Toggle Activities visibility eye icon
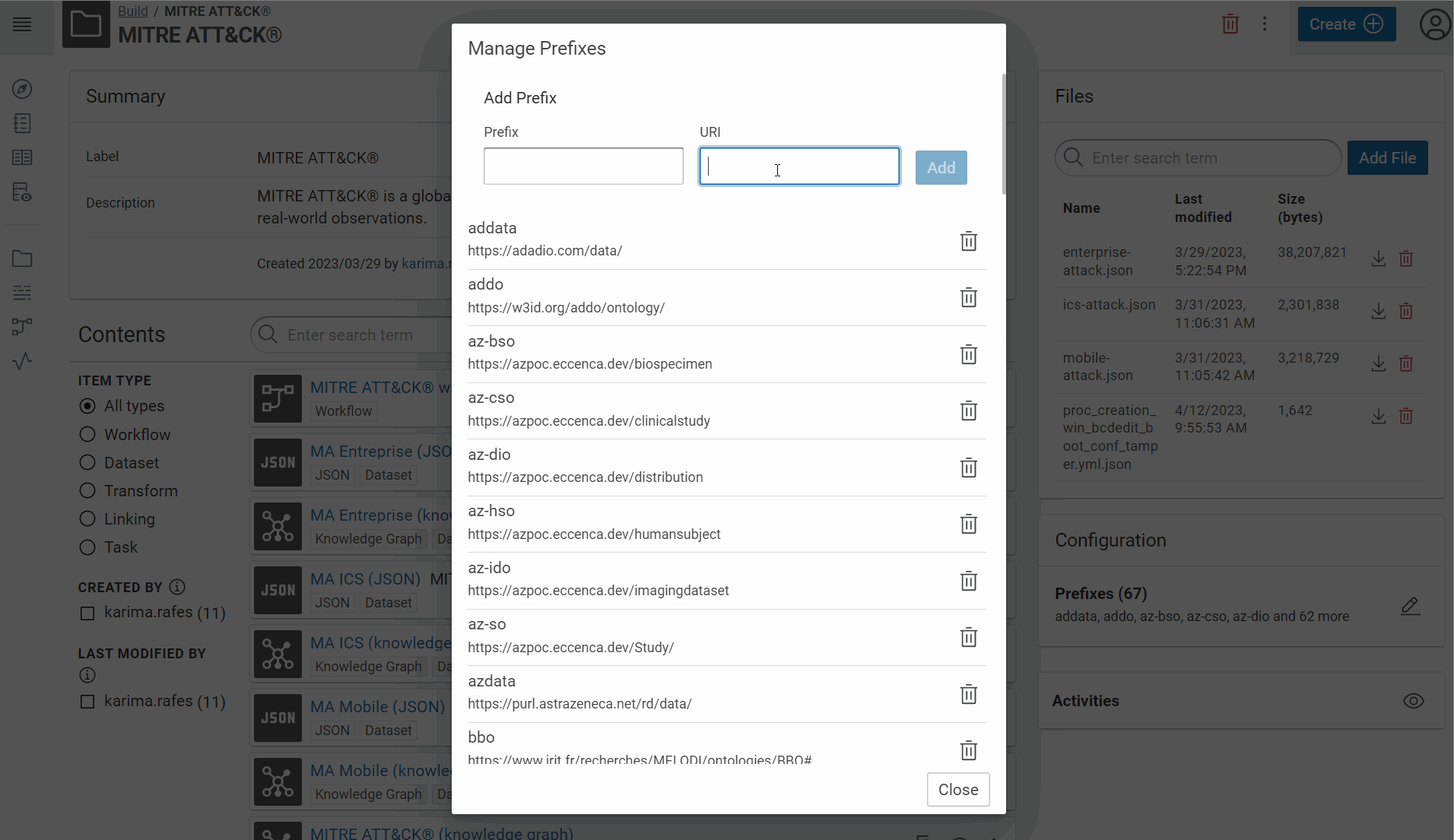Viewport: 1454px width, 840px height. (x=1413, y=701)
